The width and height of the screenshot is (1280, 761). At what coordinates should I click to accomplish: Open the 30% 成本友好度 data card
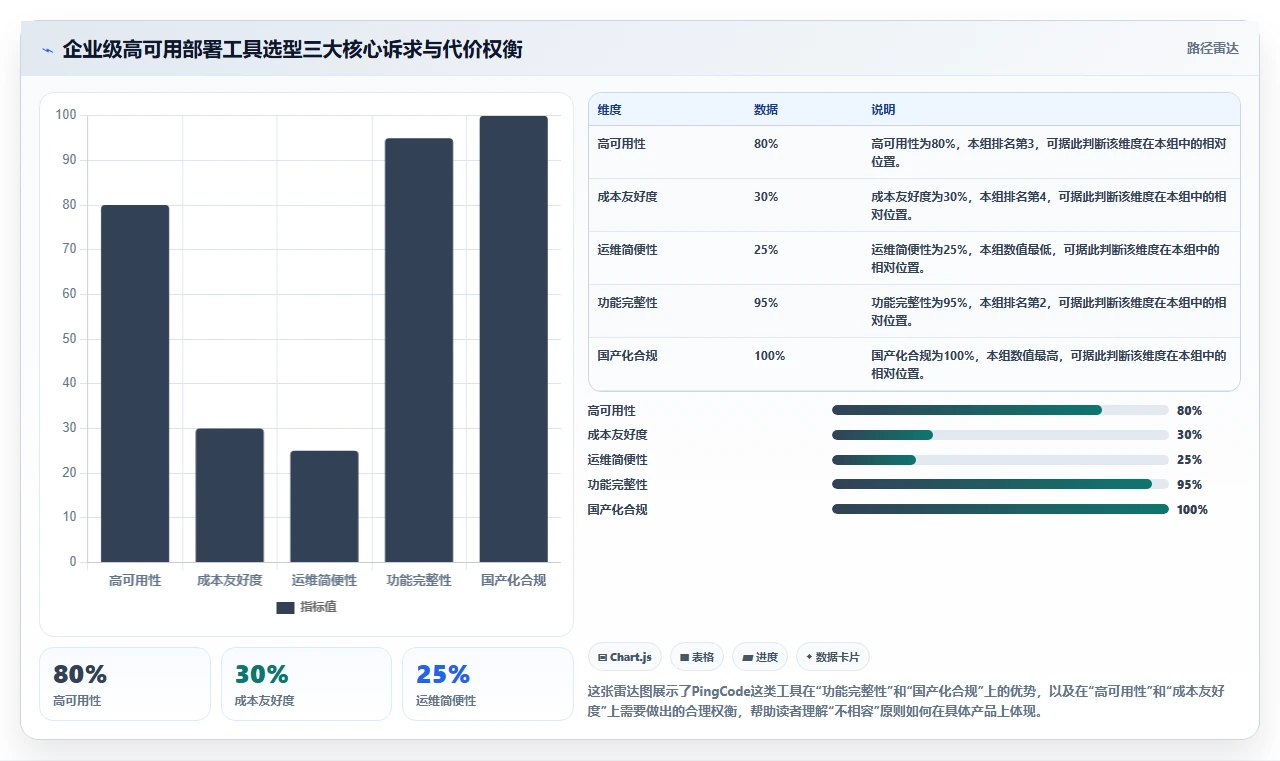(x=306, y=684)
